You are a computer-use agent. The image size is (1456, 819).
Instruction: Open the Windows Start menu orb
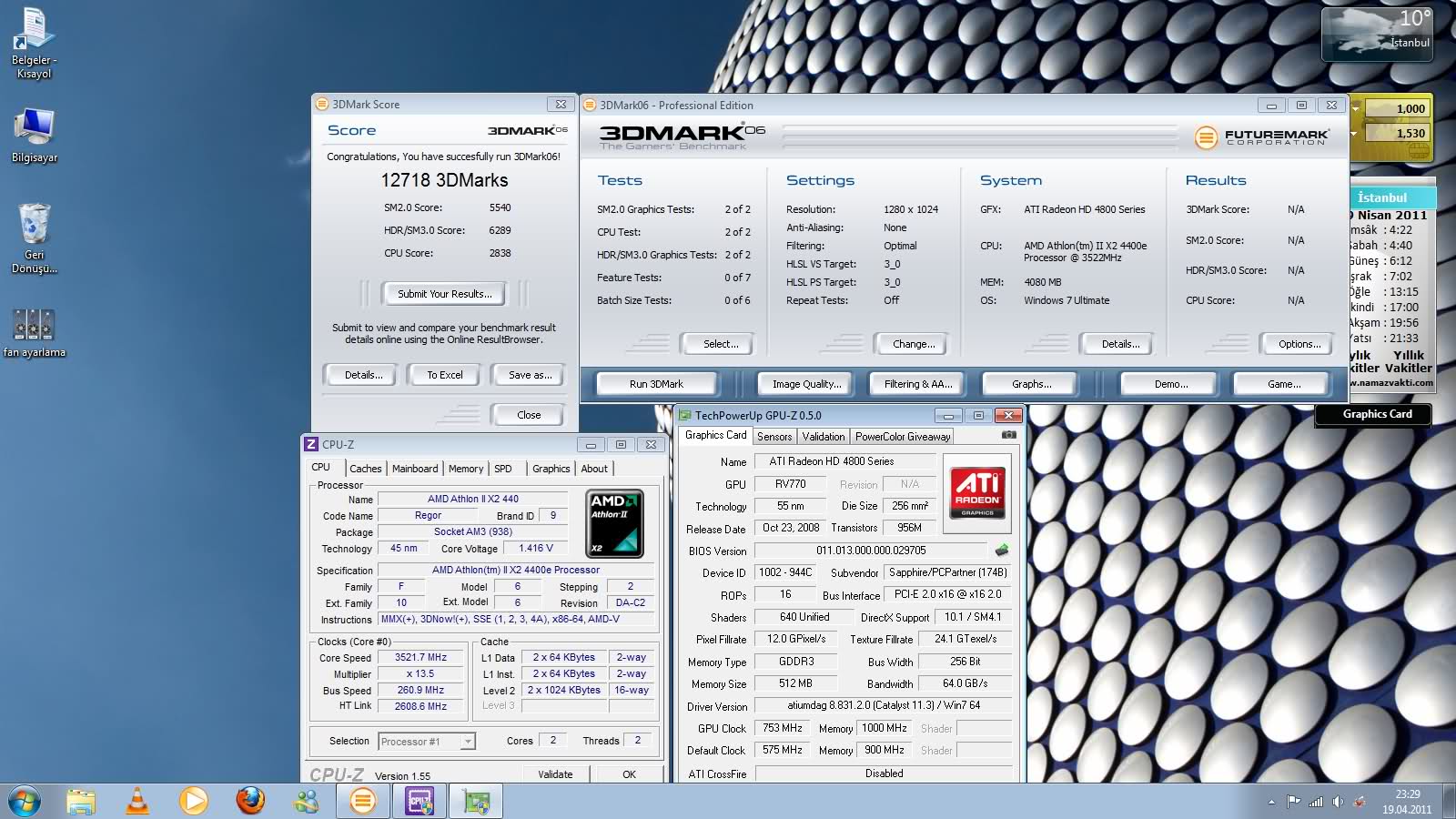(24, 801)
